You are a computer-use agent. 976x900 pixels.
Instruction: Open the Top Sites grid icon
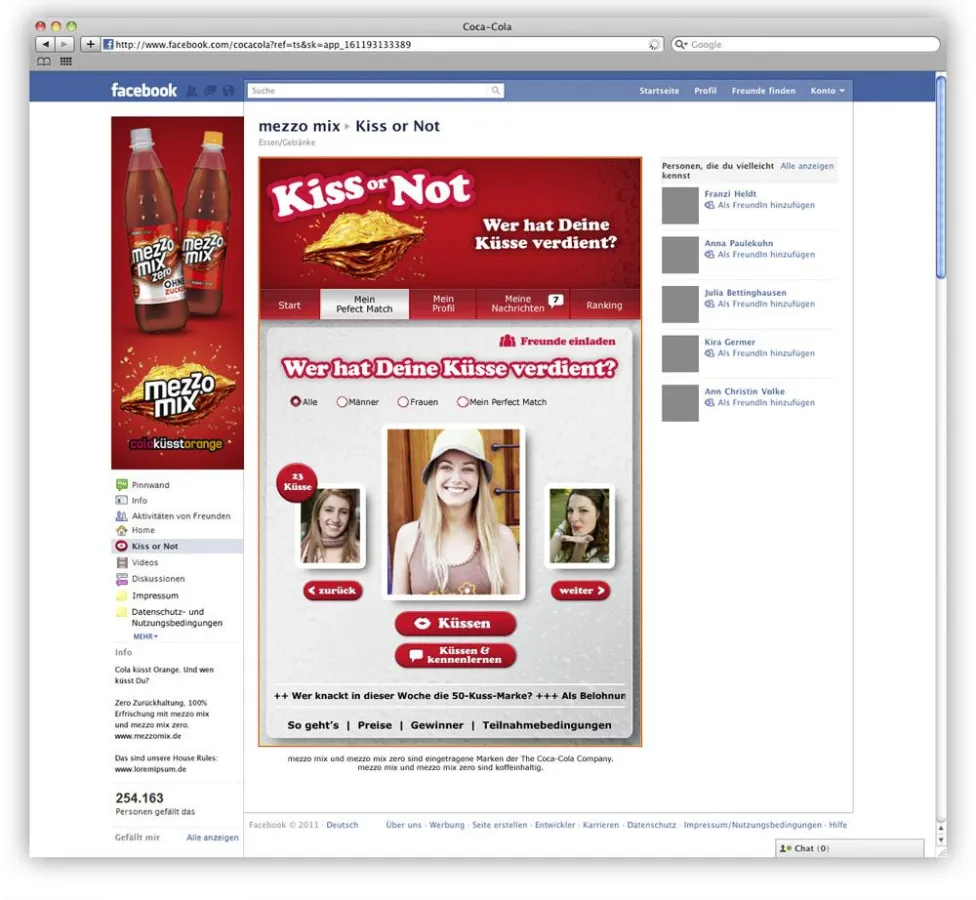click(x=66, y=62)
